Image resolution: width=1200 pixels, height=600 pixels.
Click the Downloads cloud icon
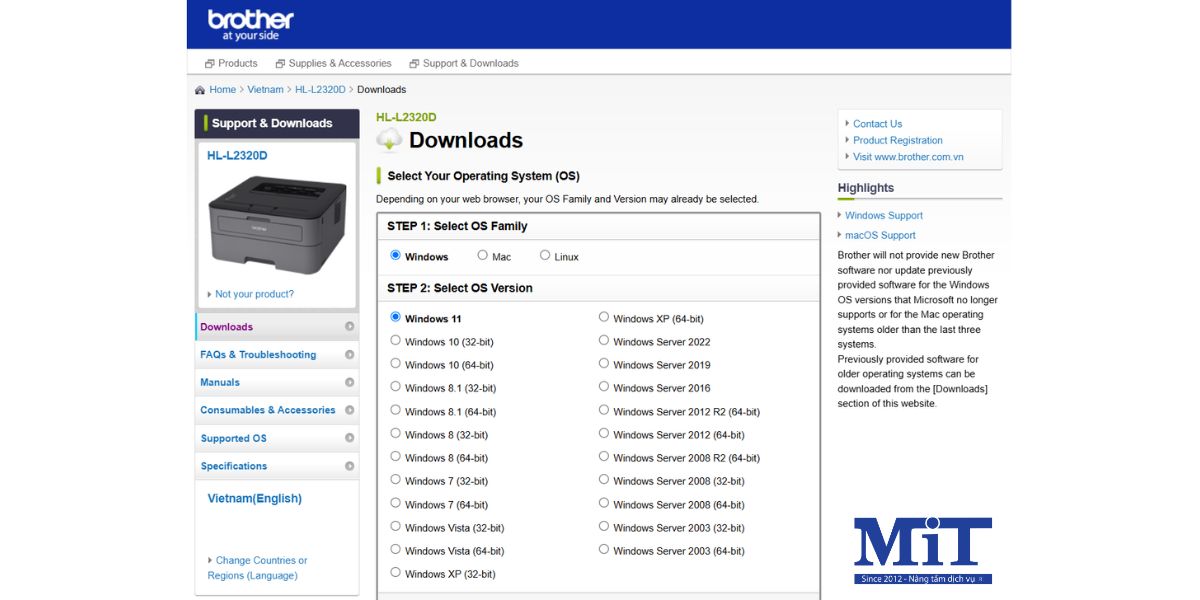389,140
